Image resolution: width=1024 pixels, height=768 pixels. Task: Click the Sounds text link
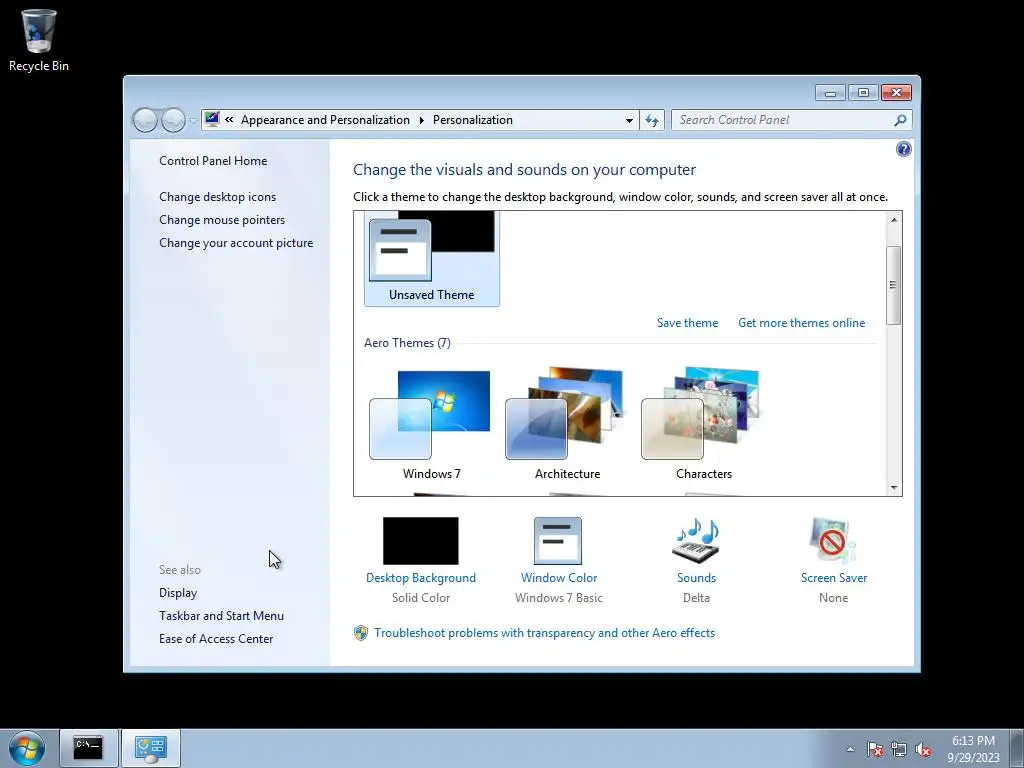(696, 577)
